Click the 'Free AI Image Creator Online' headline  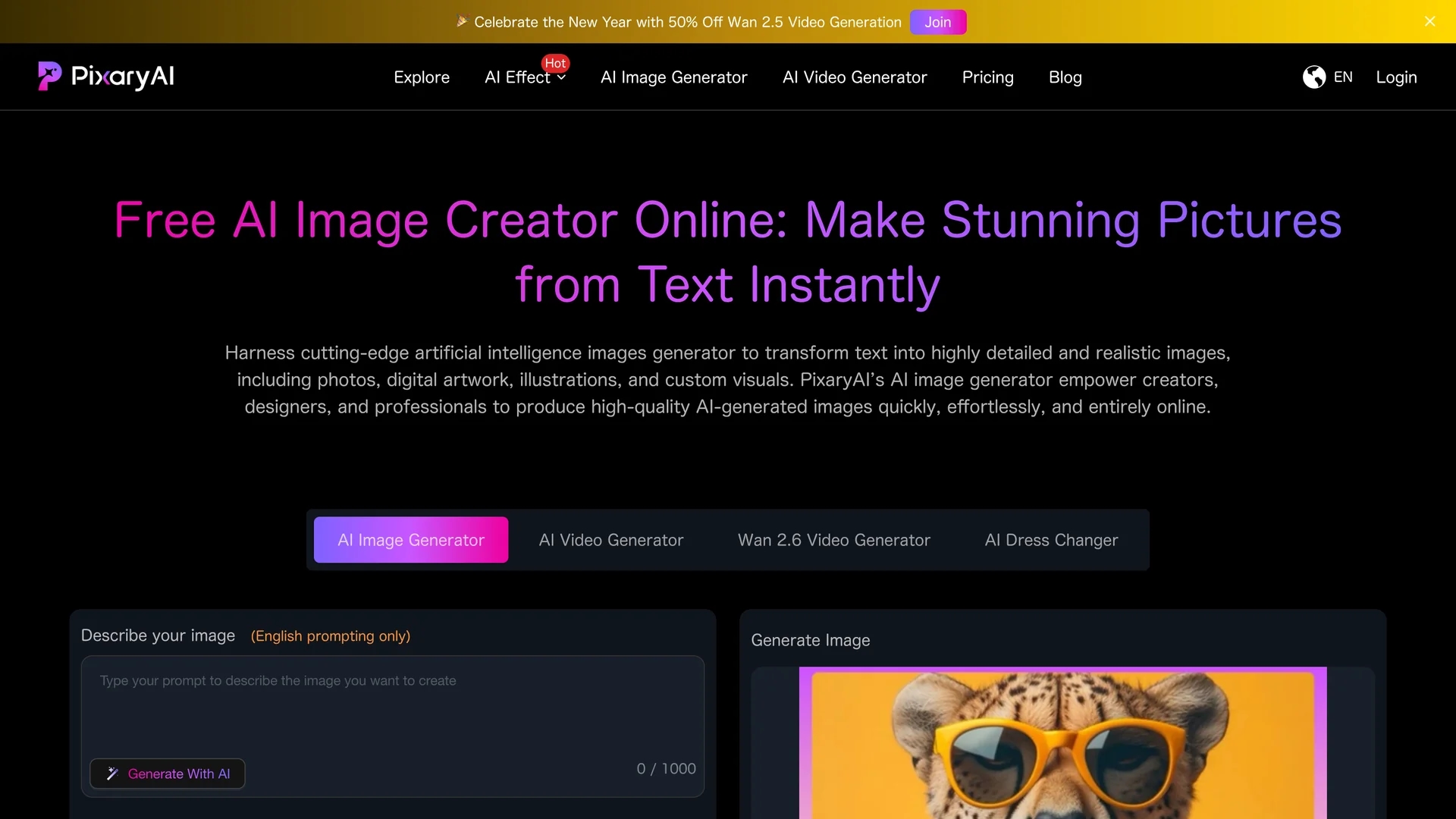(x=728, y=252)
